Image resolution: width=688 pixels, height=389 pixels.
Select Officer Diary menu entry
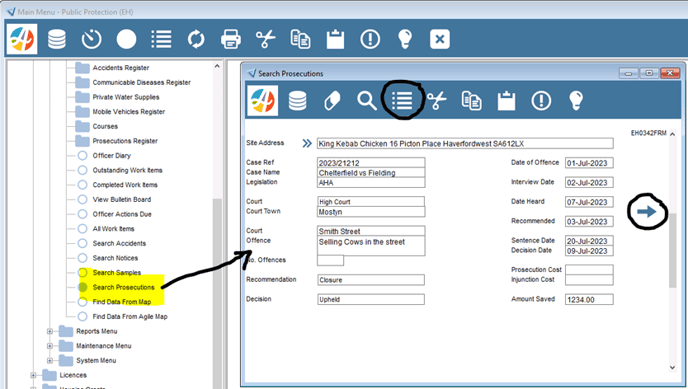pyautogui.click(x=111, y=156)
